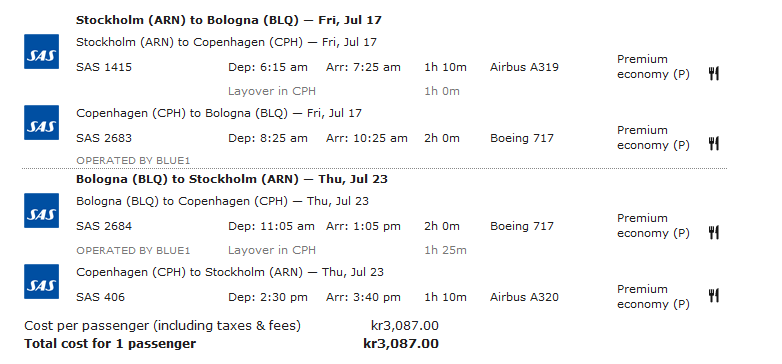Click flight number SAS 1415
This screenshot has height=364, width=782.
pyautogui.click(x=104, y=67)
